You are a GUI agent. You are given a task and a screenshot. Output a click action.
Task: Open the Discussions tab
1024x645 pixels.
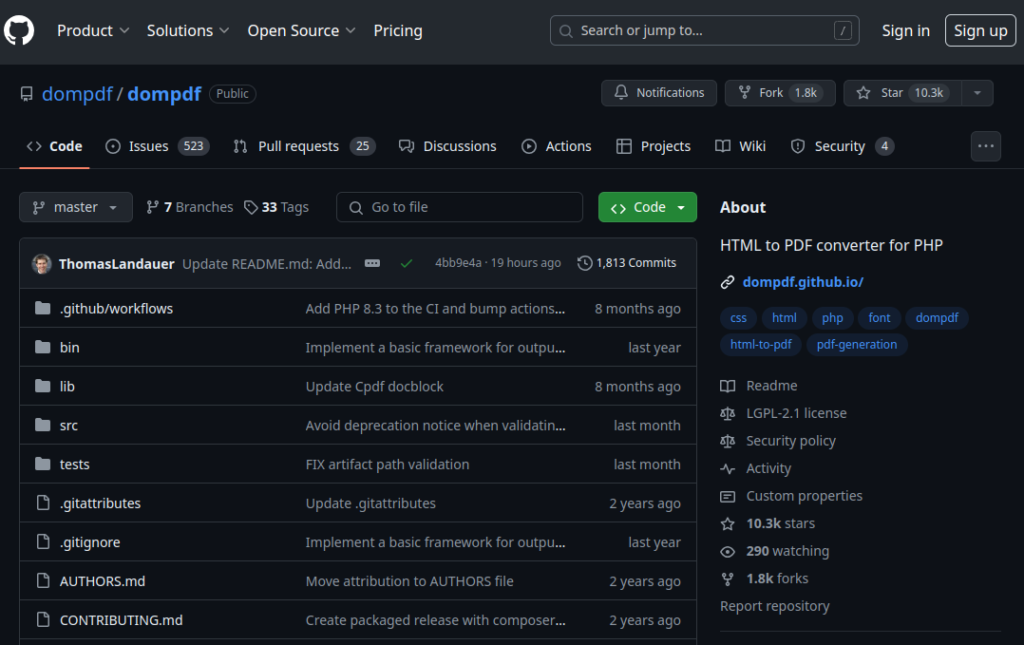[x=447, y=146]
